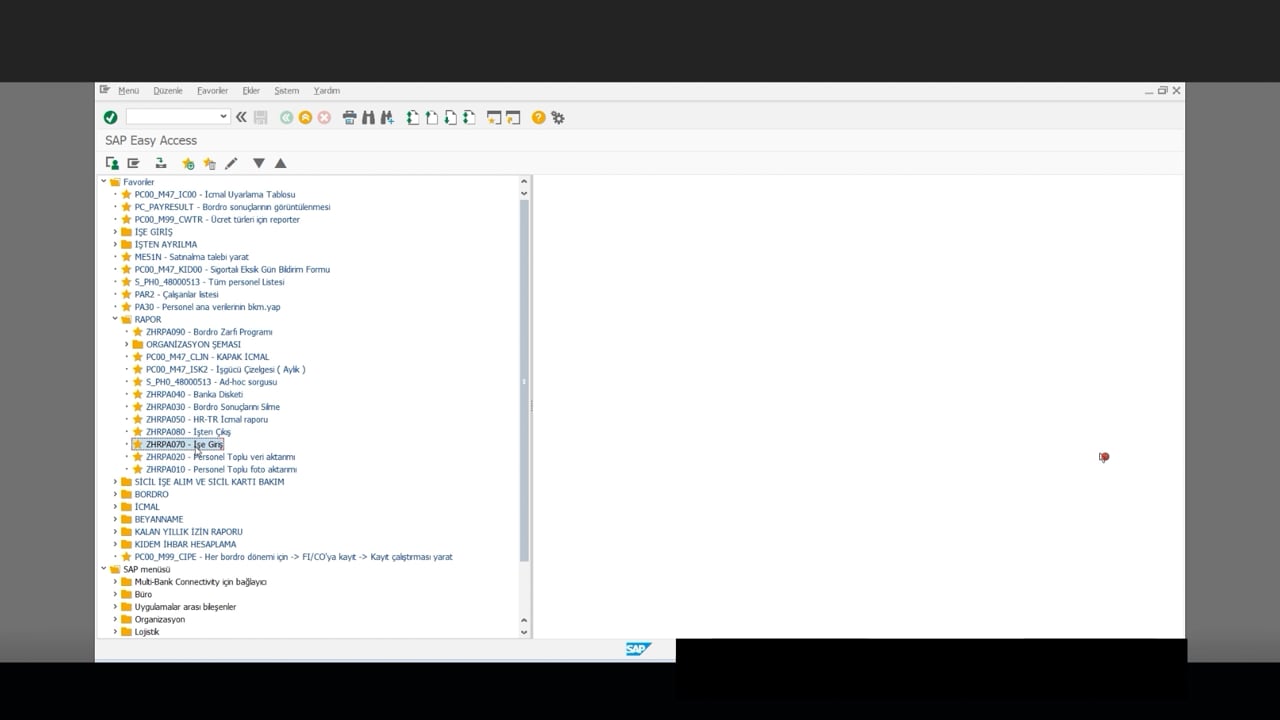
Task: Click the Save diskette icon
Action: (x=261, y=117)
